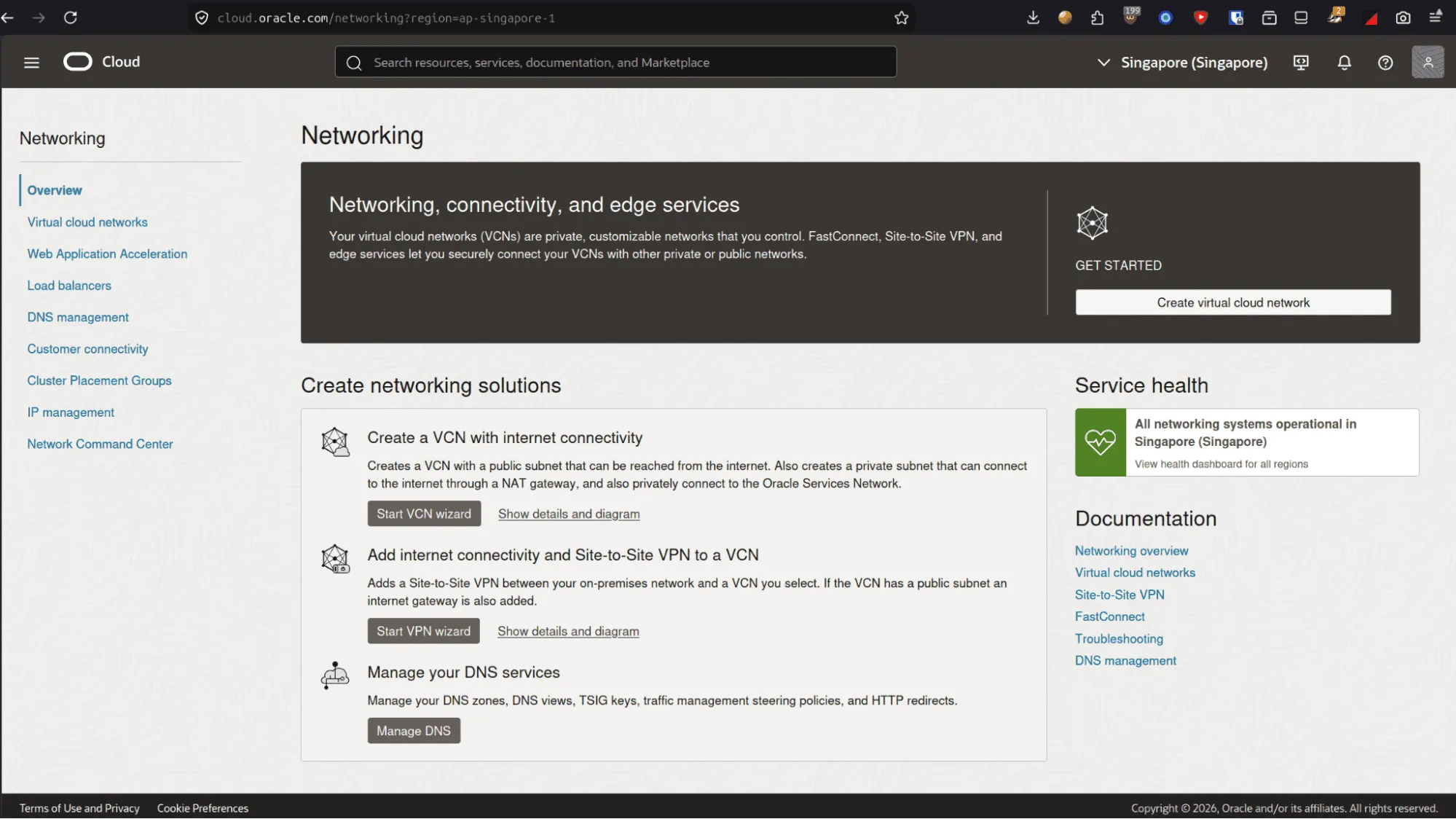This screenshot has width=1456, height=819.
Task: Open the hamburger navigation menu
Action: (31, 63)
